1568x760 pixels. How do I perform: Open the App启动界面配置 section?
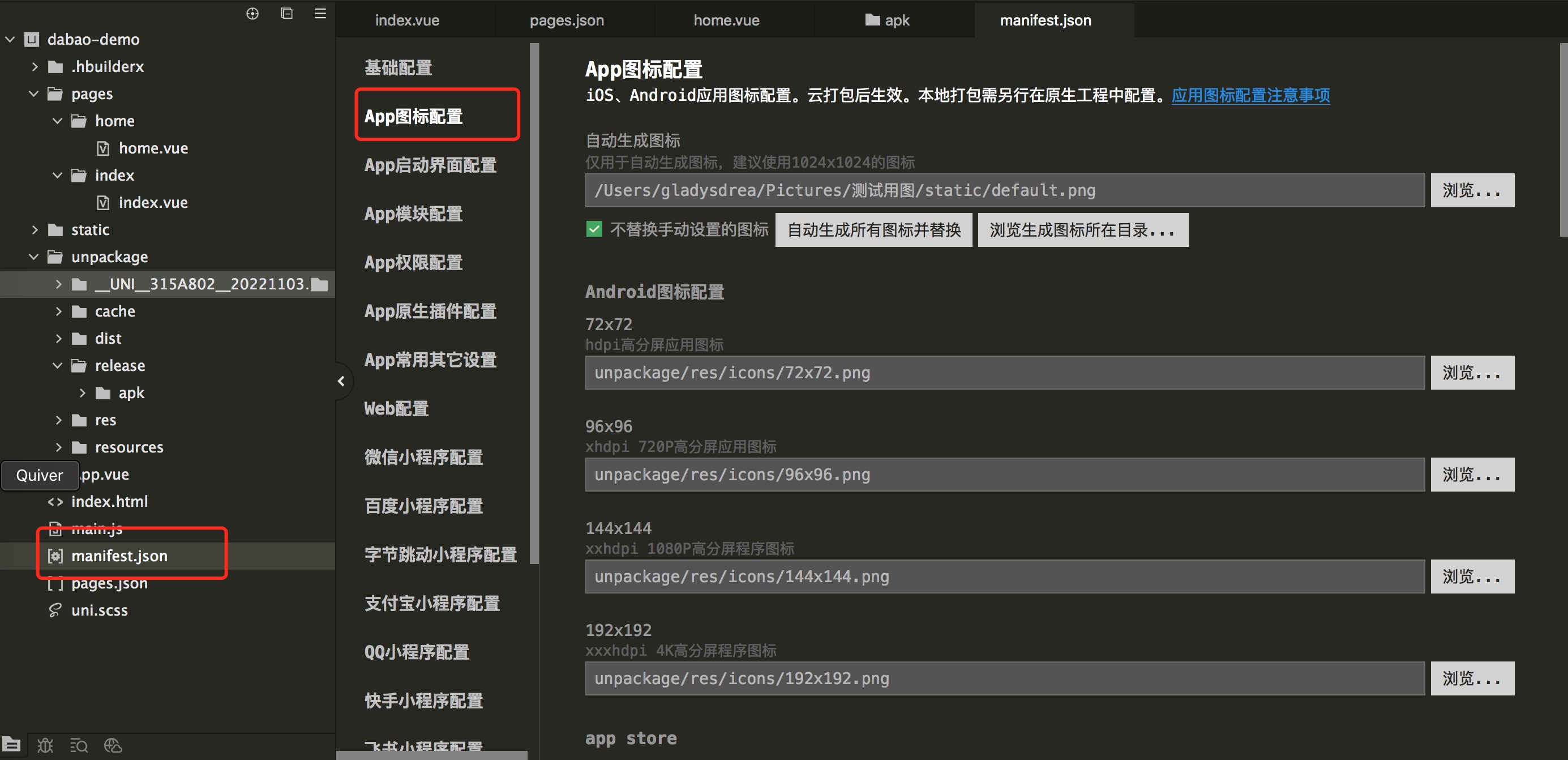tap(430, 165)
